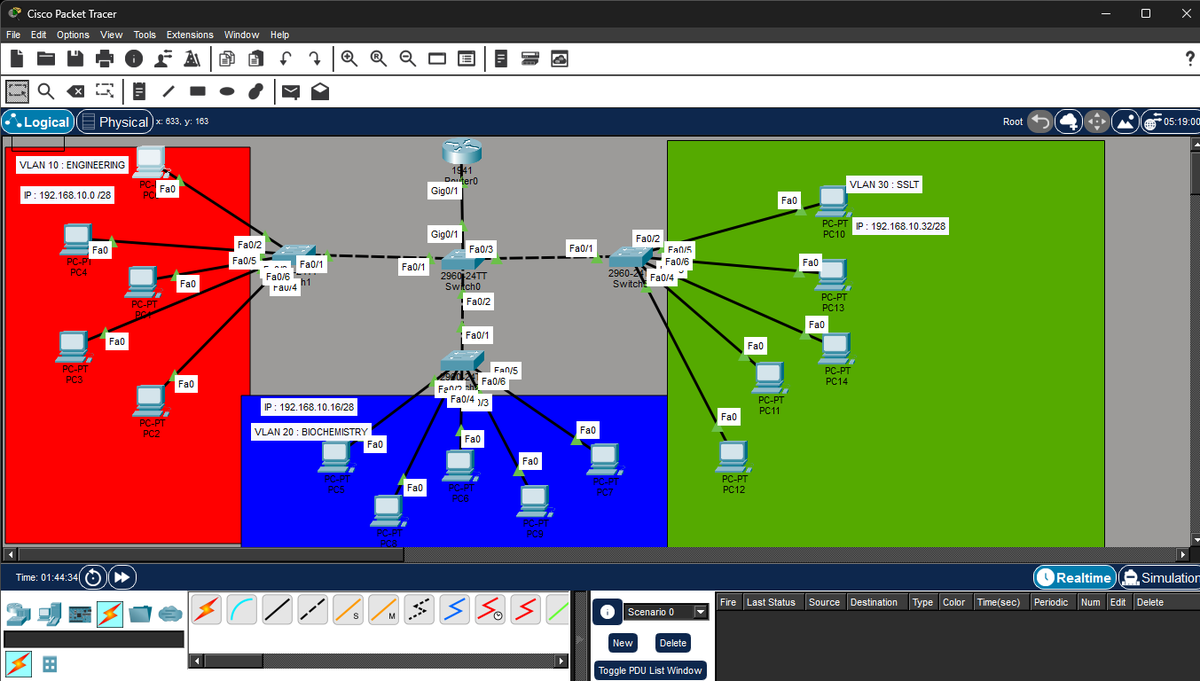Select the End Devices category icon

[x=50, y=612]
